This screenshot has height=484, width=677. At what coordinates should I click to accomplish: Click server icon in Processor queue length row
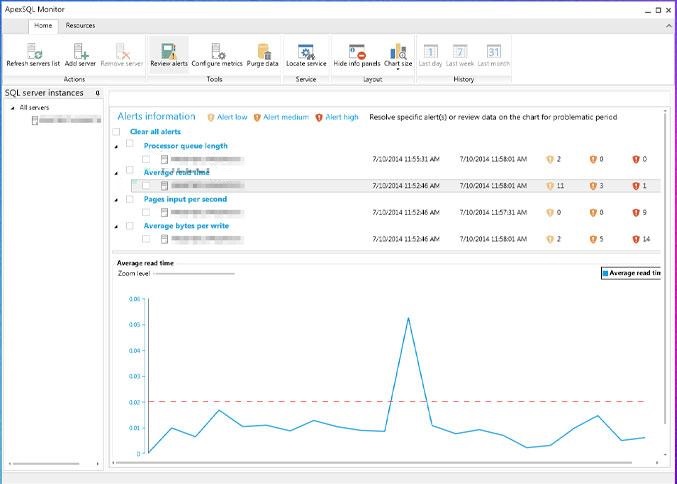[x=165, y=159]
